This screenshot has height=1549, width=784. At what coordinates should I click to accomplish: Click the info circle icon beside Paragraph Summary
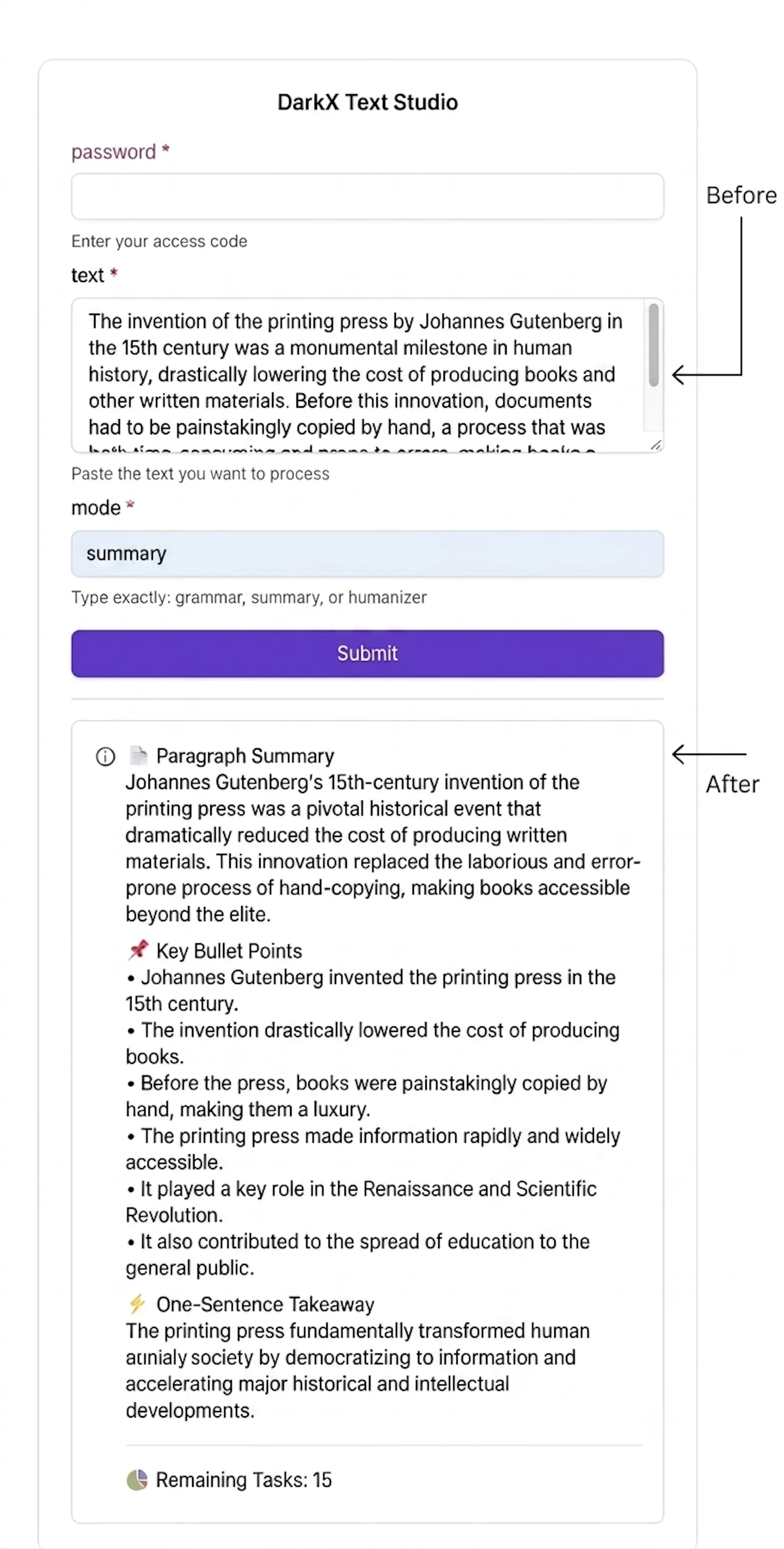[x=105, y=756]
